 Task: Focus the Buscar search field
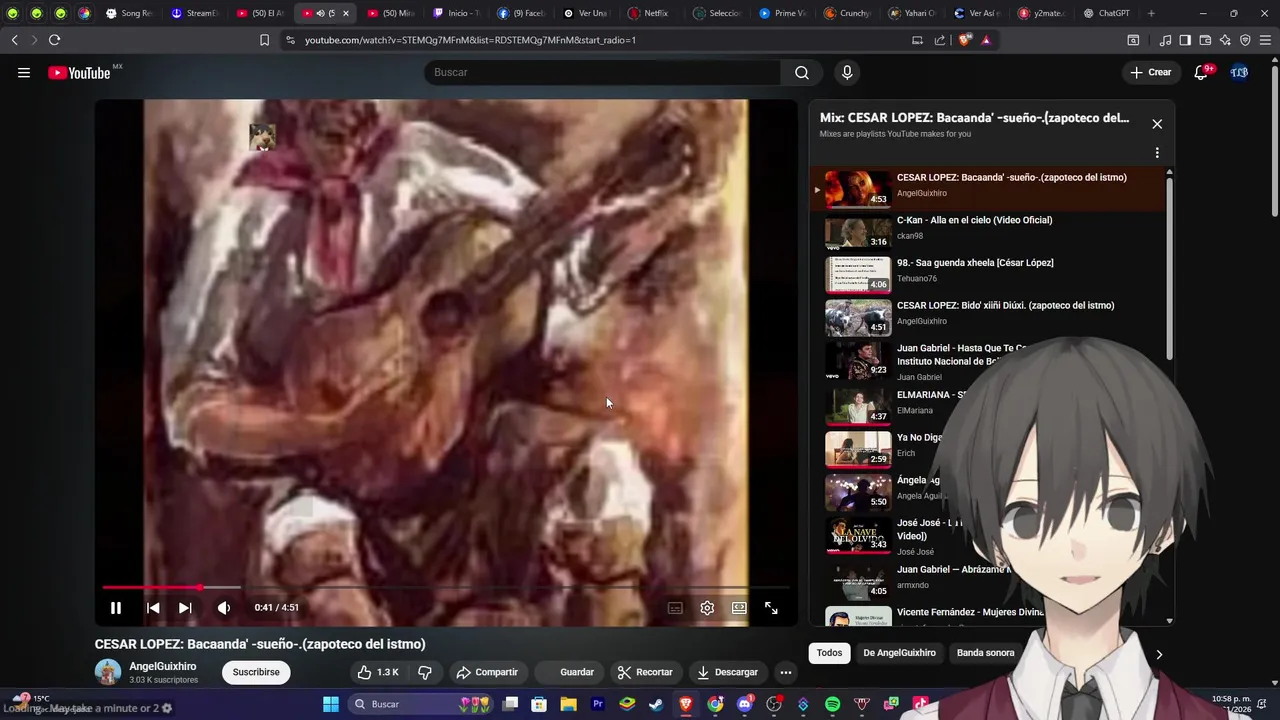pyautogui.click(x=603, y=72)
